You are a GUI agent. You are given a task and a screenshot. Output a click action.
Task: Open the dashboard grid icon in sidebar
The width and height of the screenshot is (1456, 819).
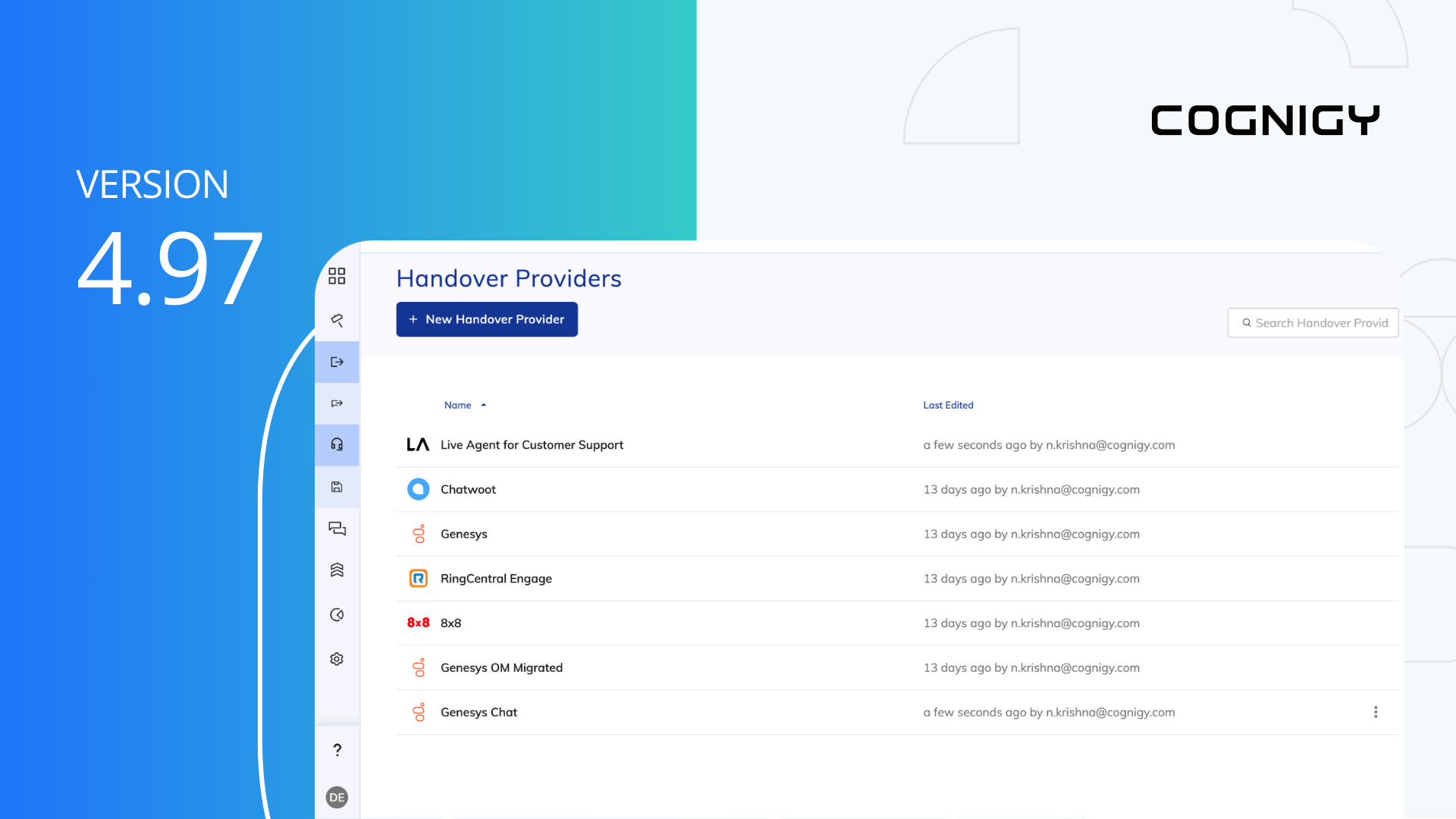pyautogui.click(x=337, y=277)
